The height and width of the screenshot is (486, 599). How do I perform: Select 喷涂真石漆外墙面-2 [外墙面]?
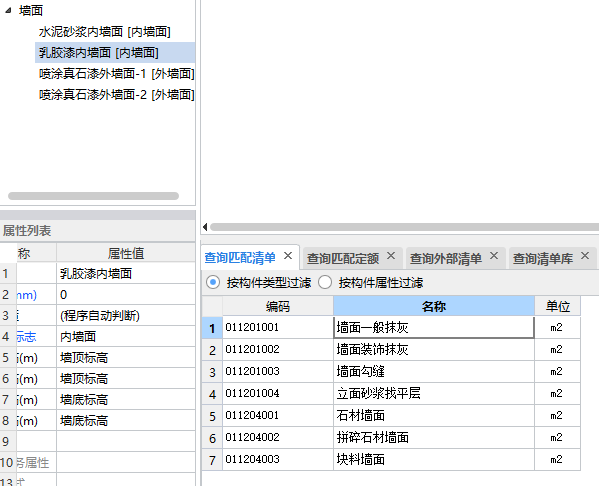point(117,94)
